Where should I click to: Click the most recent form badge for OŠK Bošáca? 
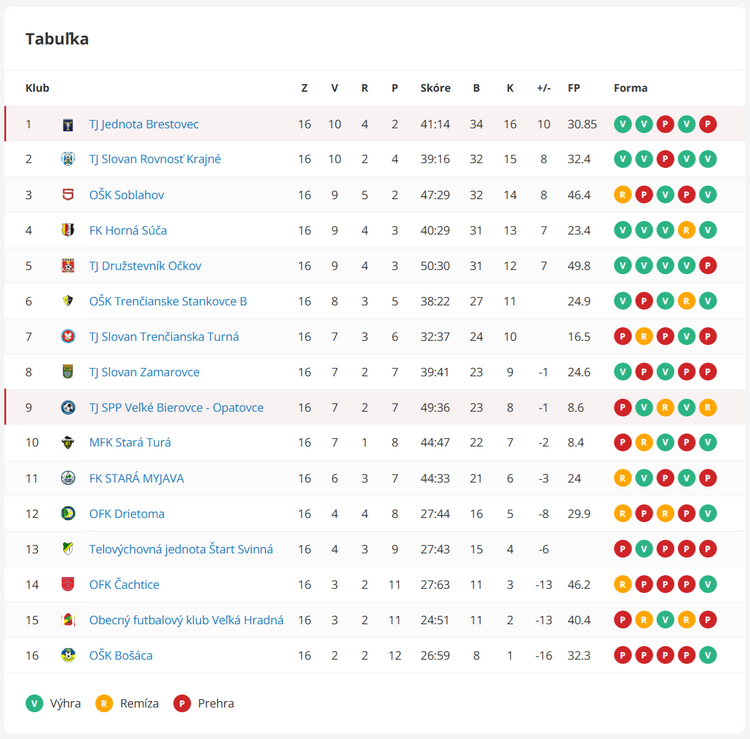pos(708,656)
